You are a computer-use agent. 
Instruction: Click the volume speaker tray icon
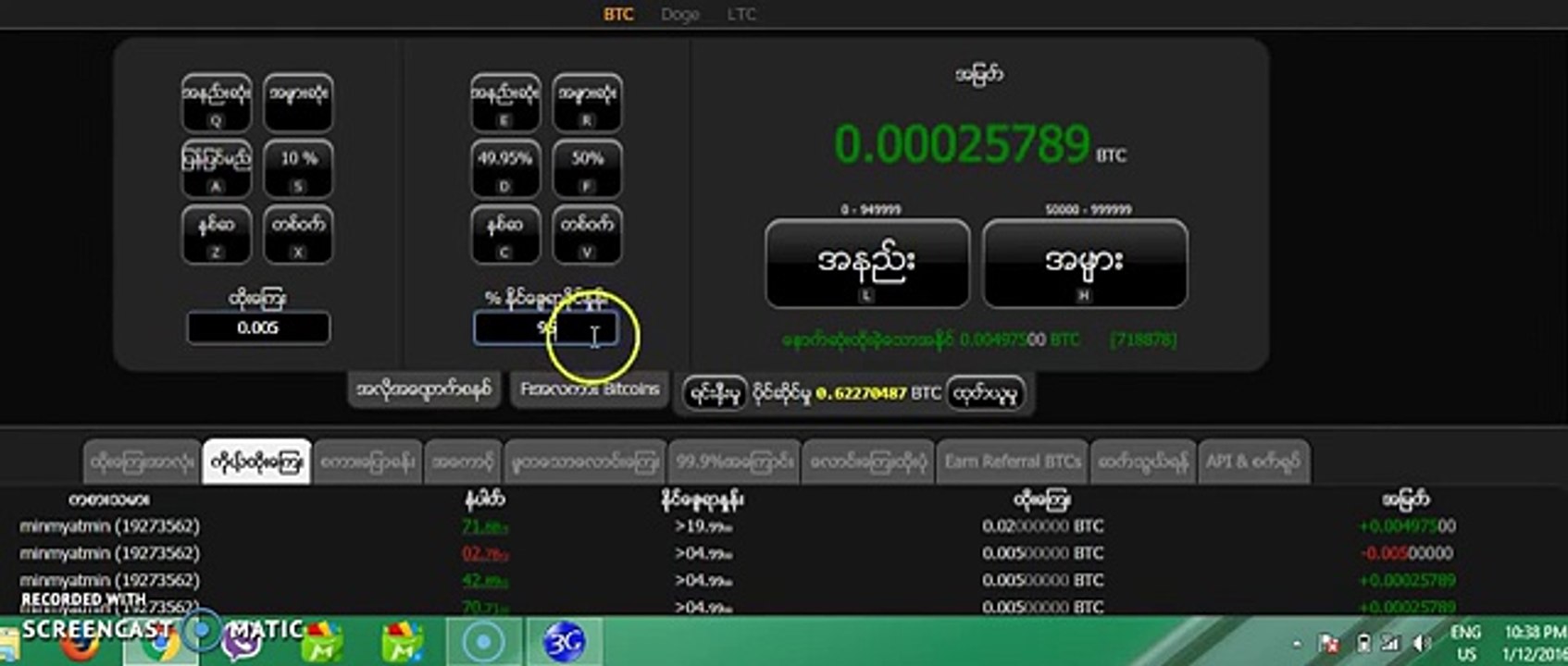[1421, 642]
